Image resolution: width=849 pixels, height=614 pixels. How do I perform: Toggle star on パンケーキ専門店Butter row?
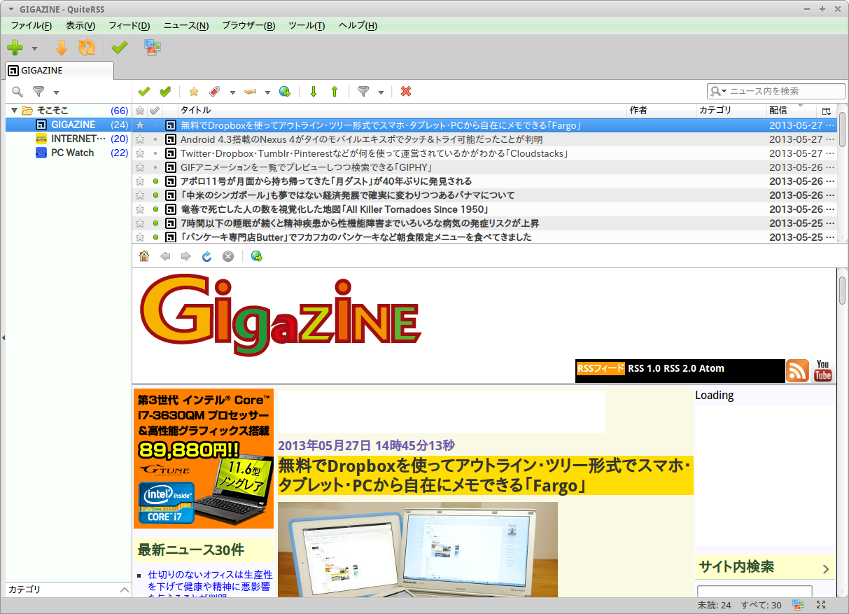point(140,237)
